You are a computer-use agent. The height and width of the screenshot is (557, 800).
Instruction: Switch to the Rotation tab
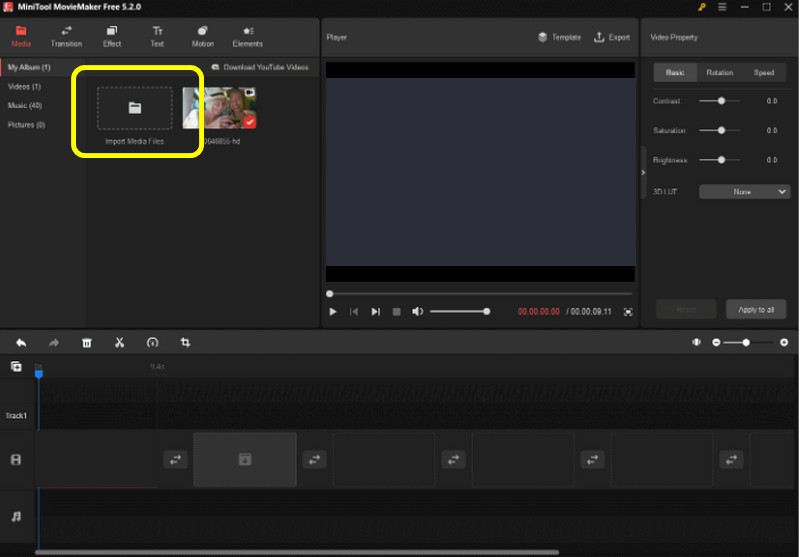(719, 73)
